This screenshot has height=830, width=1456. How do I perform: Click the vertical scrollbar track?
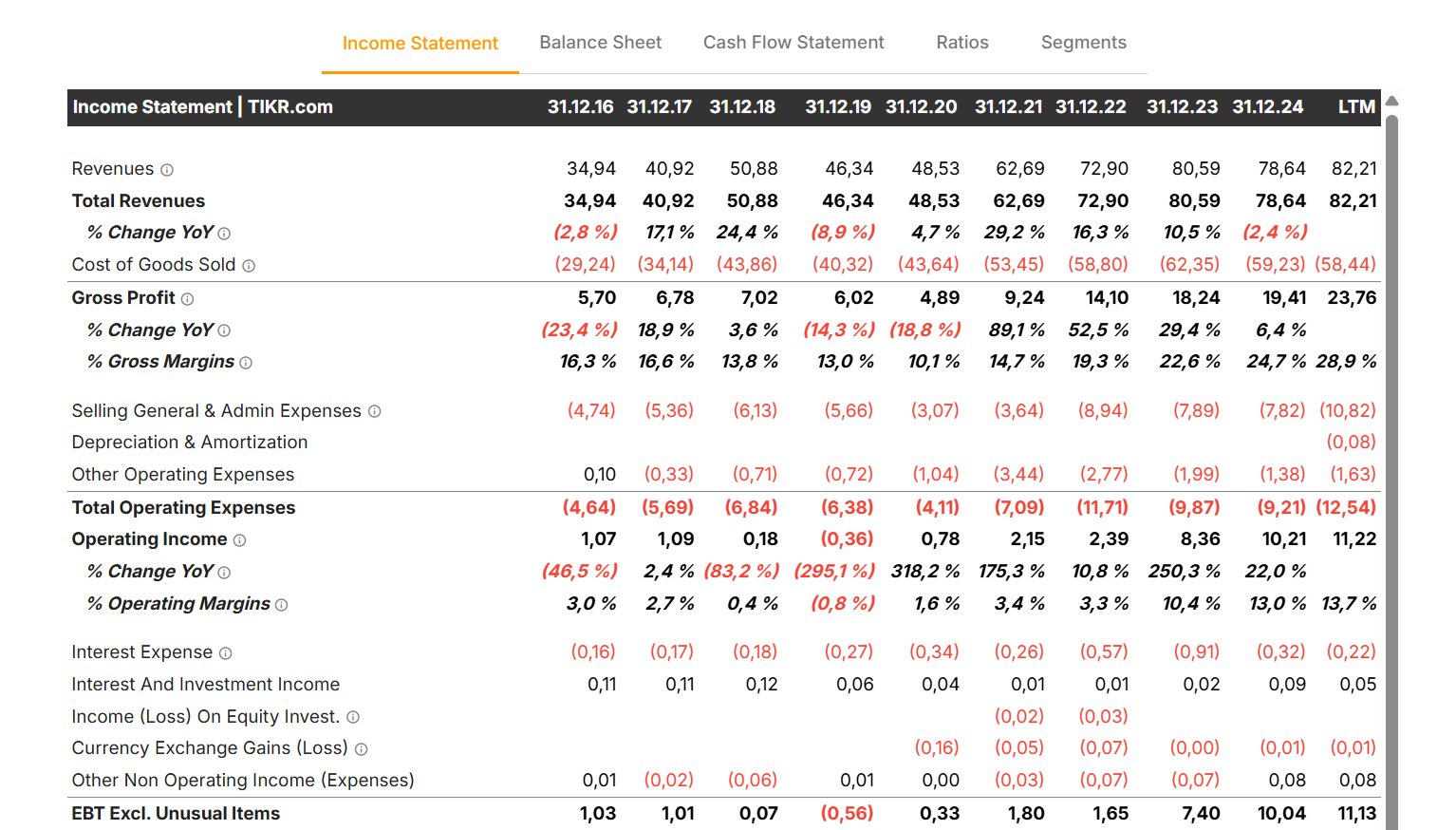pos(1391,475)
